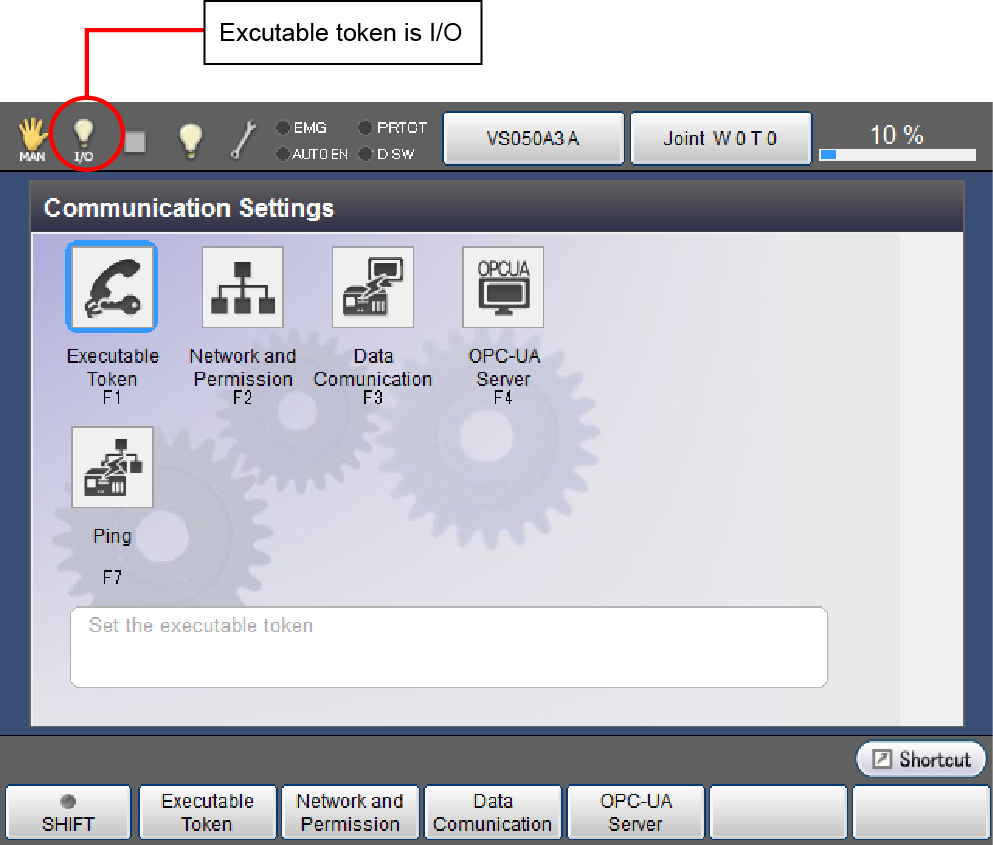The width and height of the screenshot is (993, 845).
Task: Open the Joint W 0 T 0 selector
Action: click(x=720, y=138)
